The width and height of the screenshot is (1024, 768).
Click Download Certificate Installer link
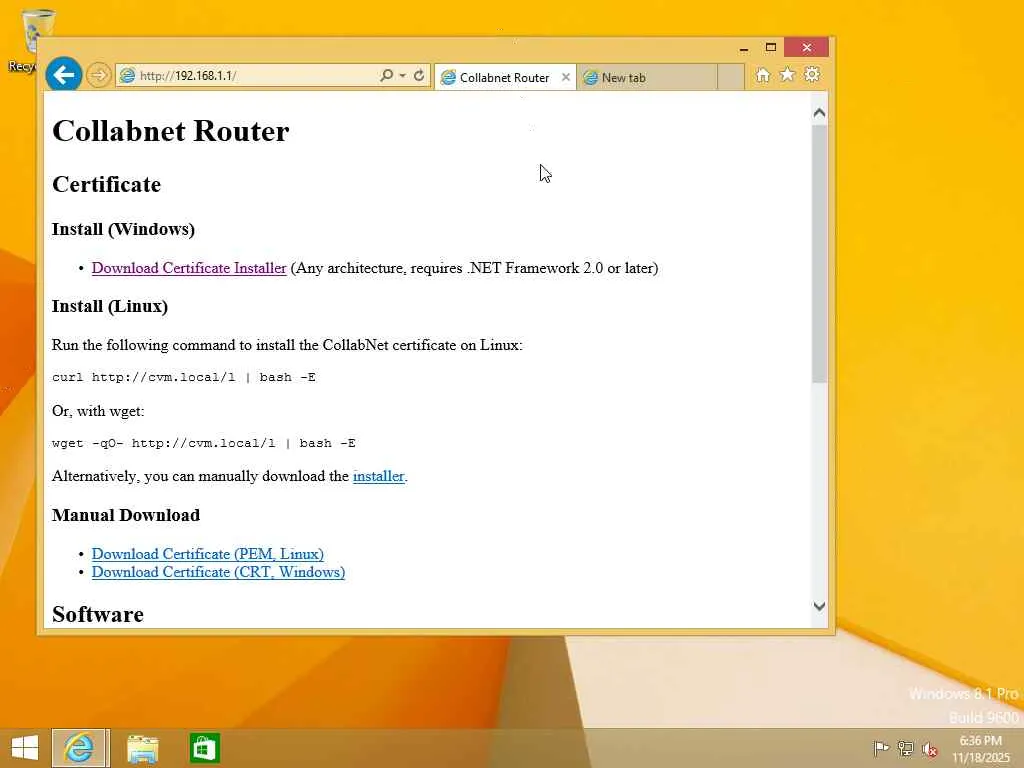189,268
